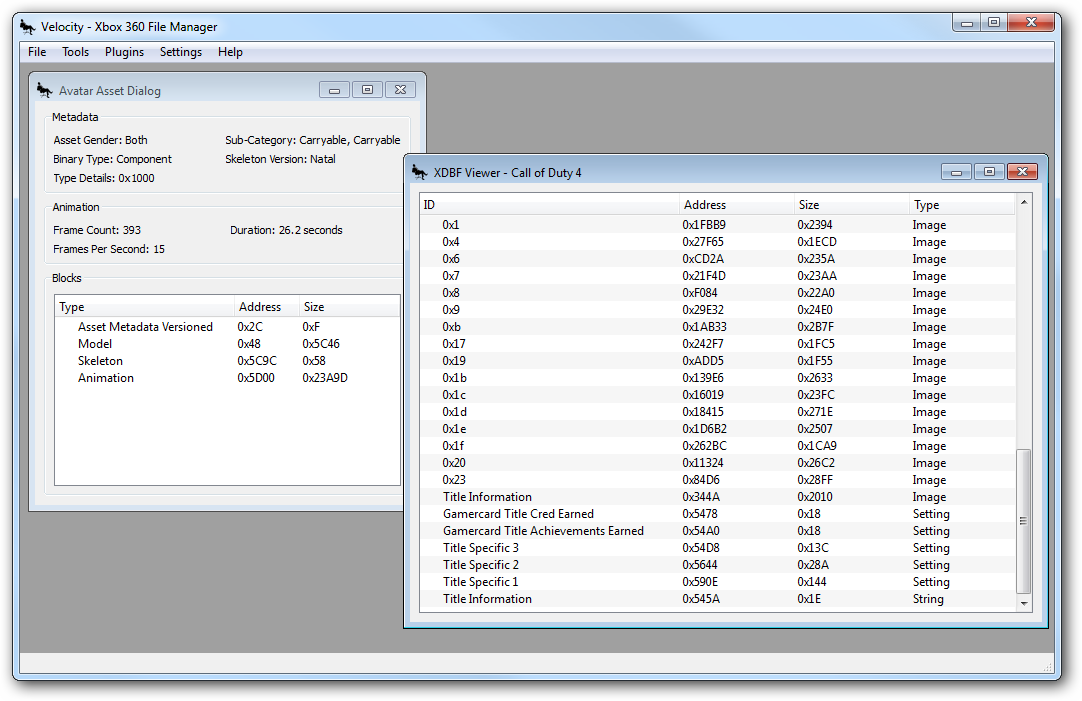Select the 0x17 image entry

[718, 344]
